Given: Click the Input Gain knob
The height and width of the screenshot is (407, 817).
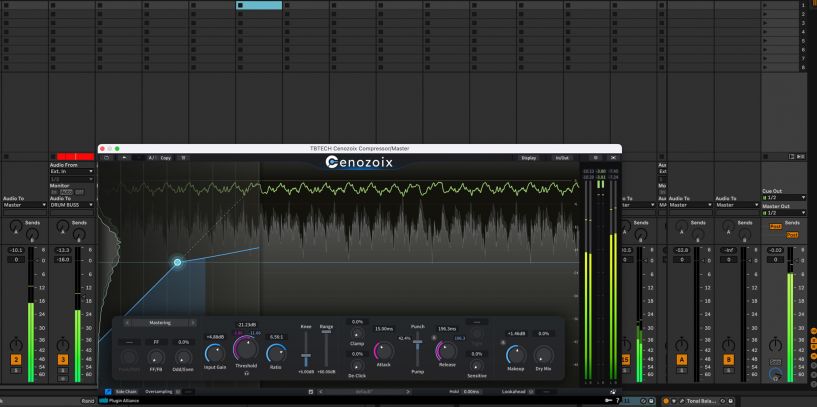Looking at the screenshot, I should click(x=214, y=352).
